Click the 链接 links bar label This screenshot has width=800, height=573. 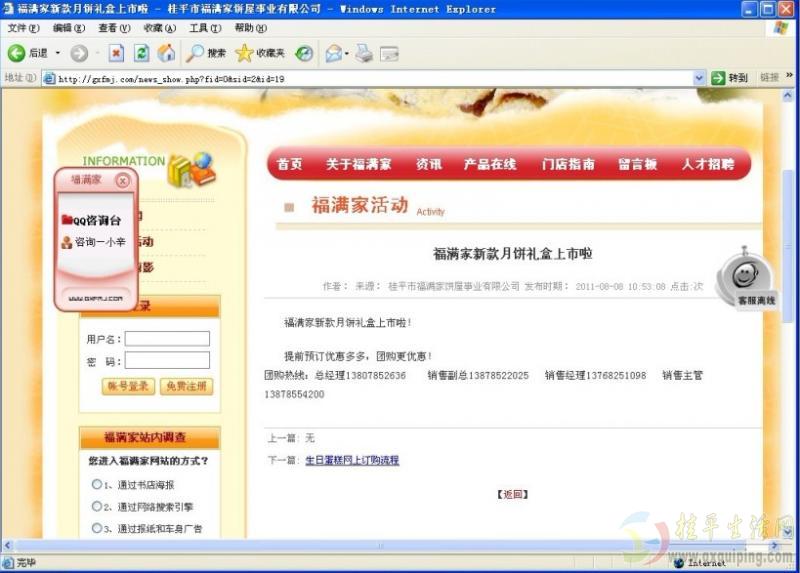pos(769,78)
